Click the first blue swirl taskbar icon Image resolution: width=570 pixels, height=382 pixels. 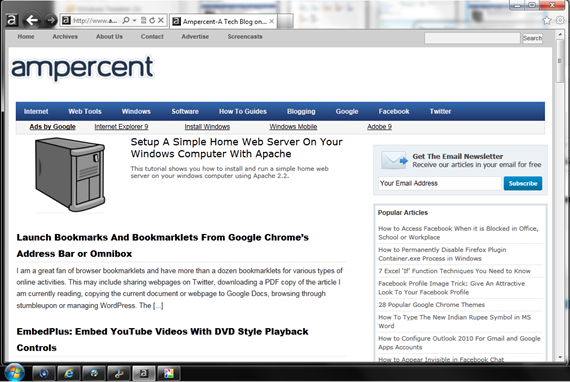(x=44, y=373)
